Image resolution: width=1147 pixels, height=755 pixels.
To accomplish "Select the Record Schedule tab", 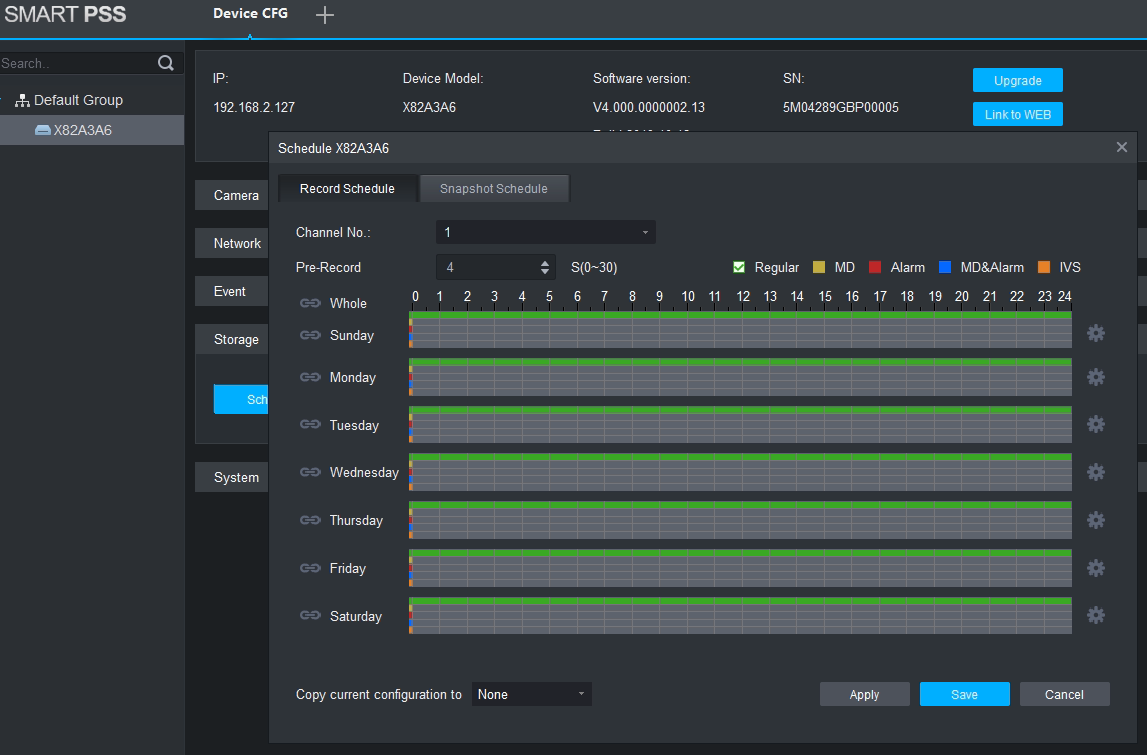I will pyautogui.click(x=347, y=189).
